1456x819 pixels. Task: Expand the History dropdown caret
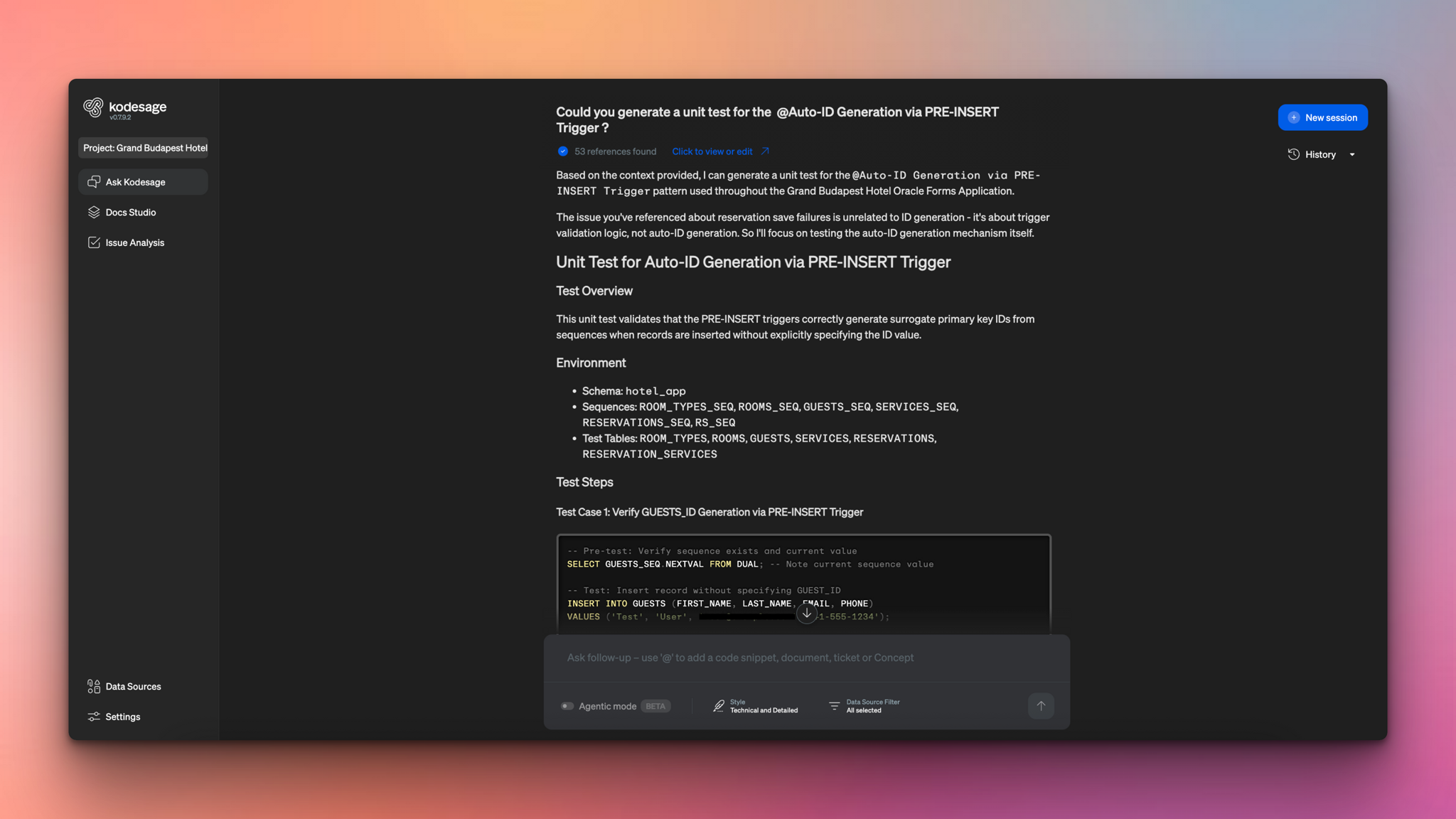point(1352,154)
